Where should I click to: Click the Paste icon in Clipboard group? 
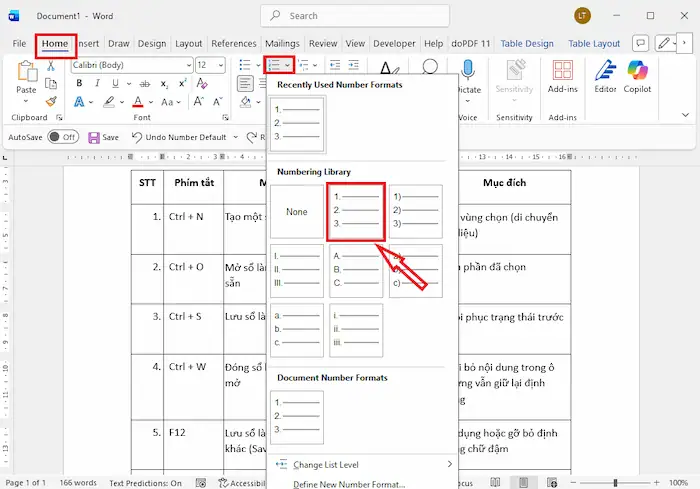click(x=27, y=74)
